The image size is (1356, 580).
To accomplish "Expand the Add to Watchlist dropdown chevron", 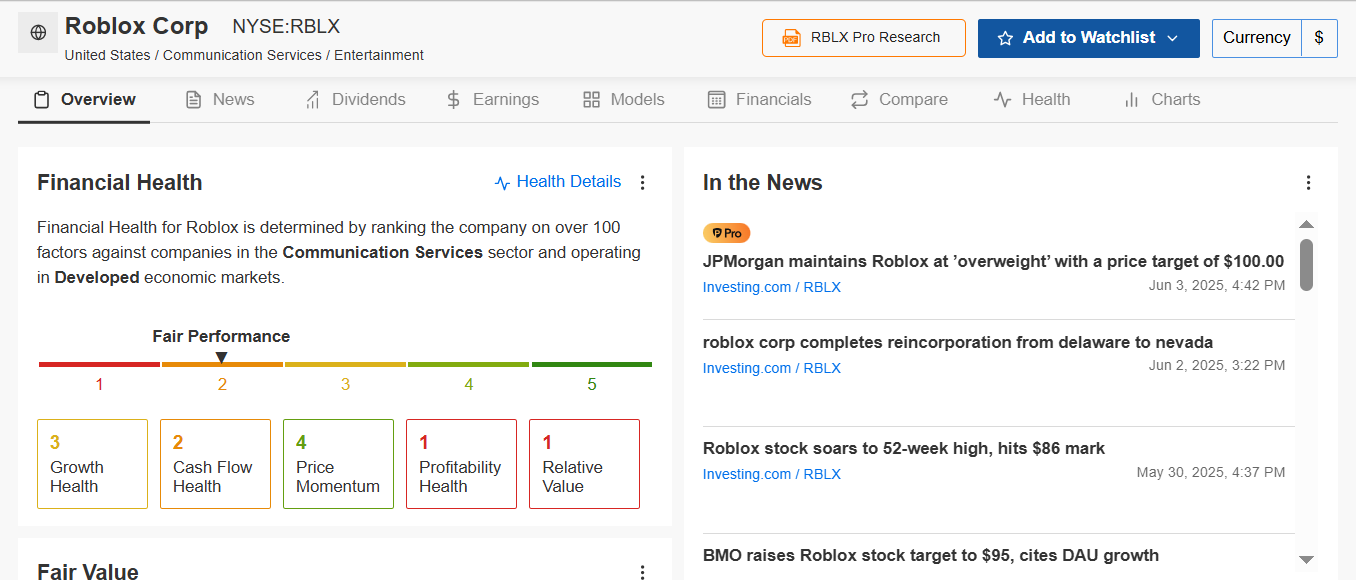I will [1173, 38].
